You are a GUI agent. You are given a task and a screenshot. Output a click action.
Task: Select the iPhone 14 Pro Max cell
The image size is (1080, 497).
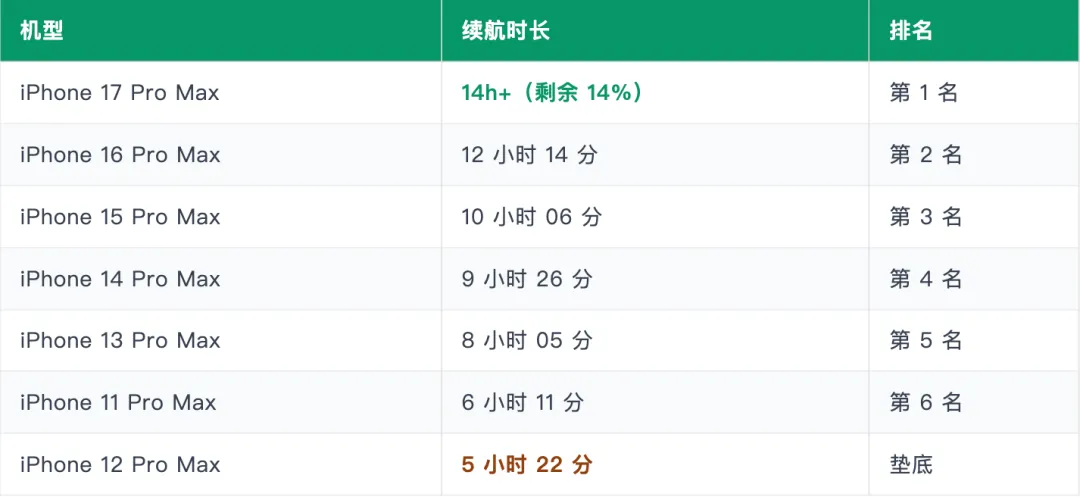[x=220, y=279]
